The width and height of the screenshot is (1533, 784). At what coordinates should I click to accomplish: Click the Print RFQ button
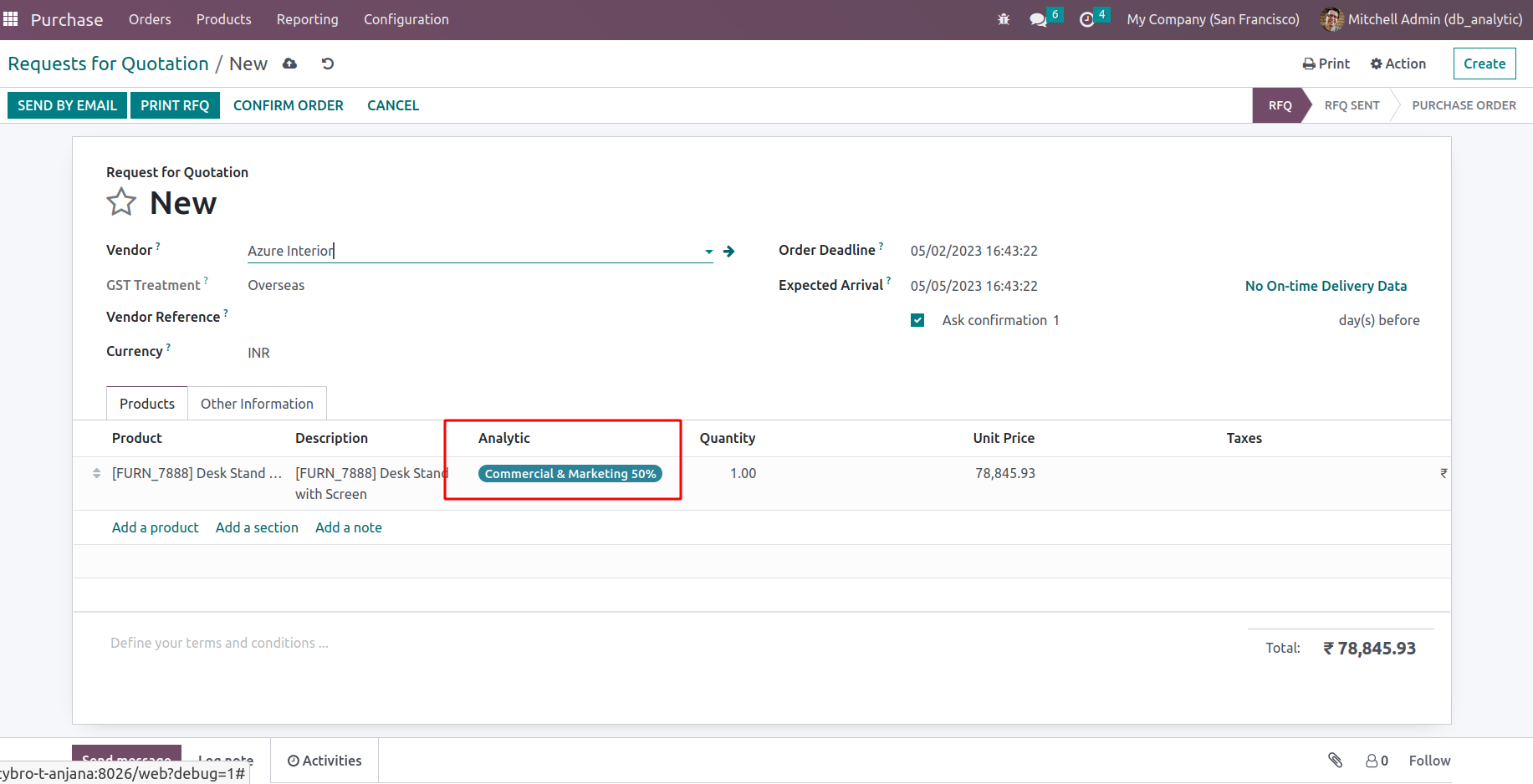(x=175, y=105)
